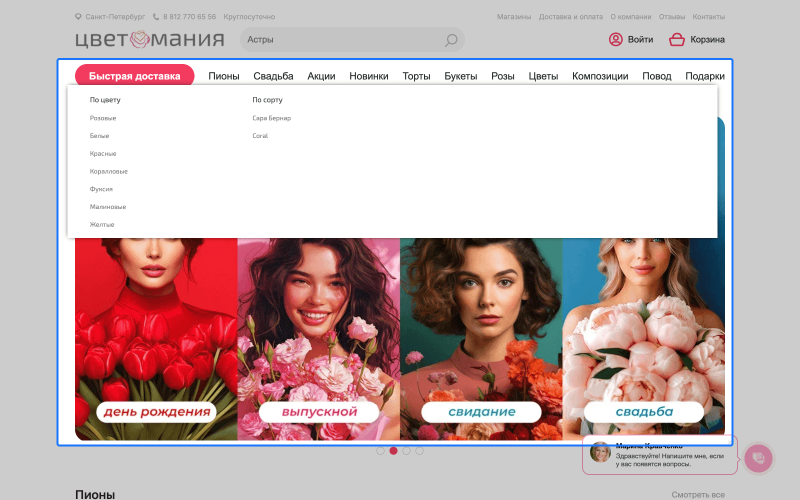
Task: Expand the Розы navigation category
Action: [x=502, y=76]
